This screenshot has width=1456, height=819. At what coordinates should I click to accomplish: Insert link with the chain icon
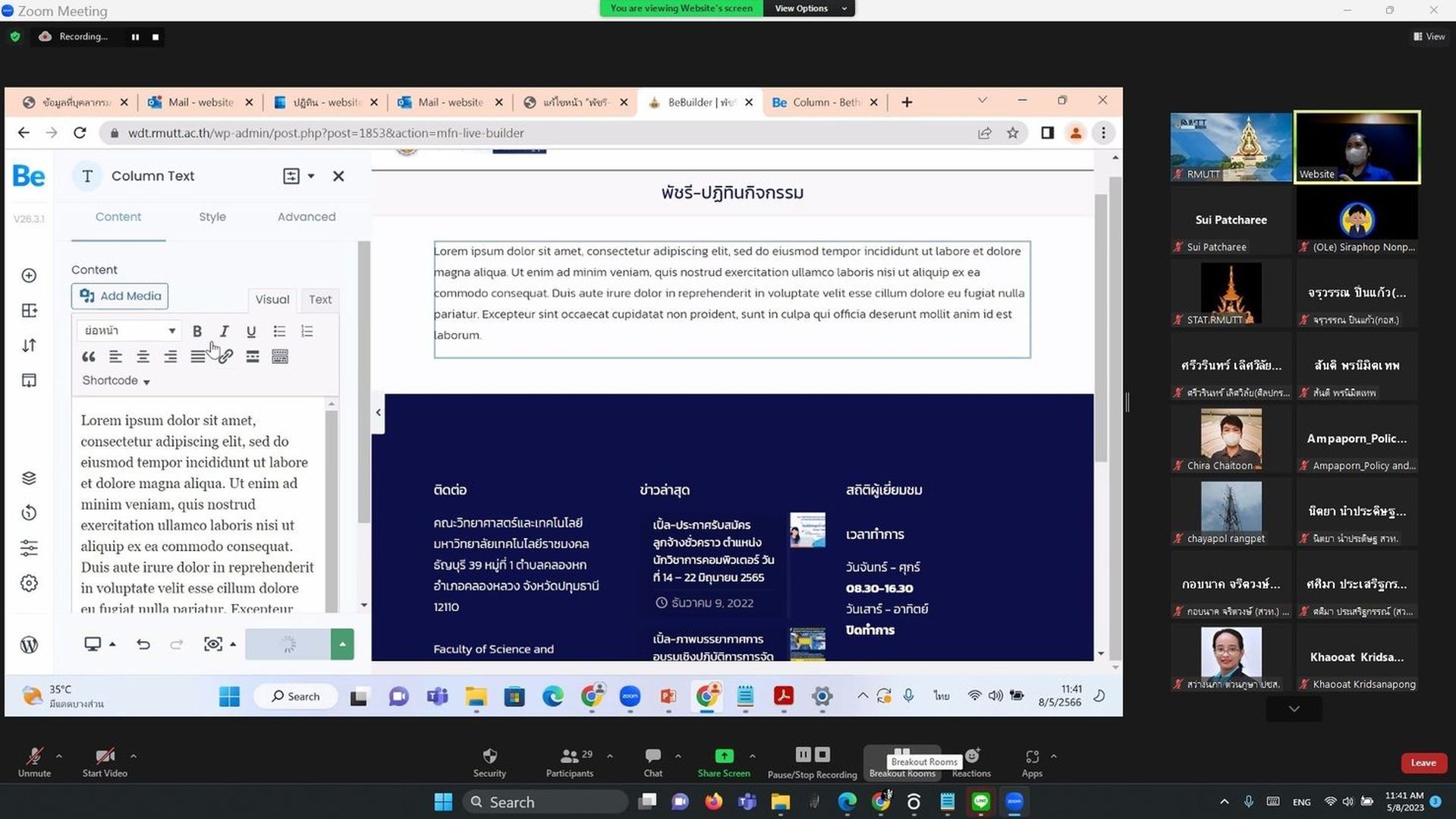click(x=225, y=357)
